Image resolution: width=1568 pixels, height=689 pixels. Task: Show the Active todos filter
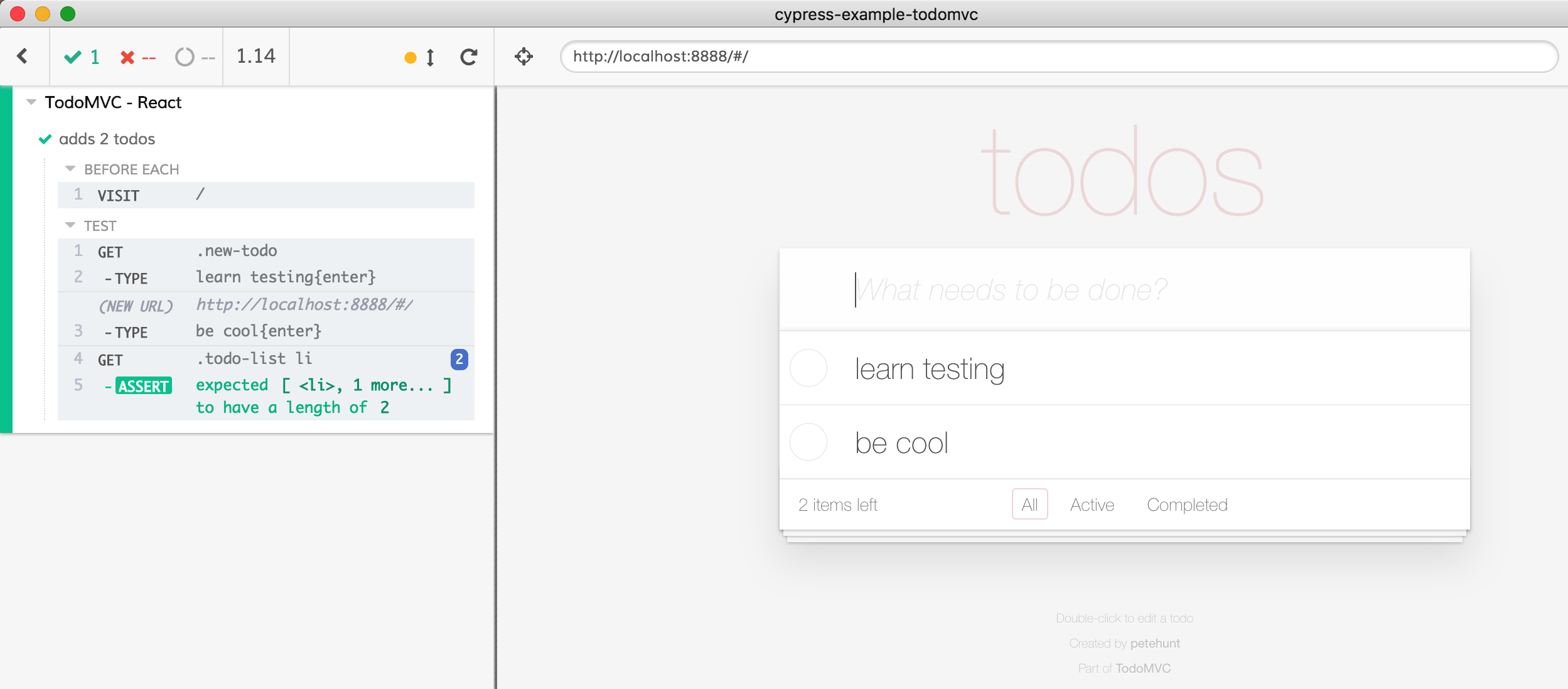[1092, 505]
